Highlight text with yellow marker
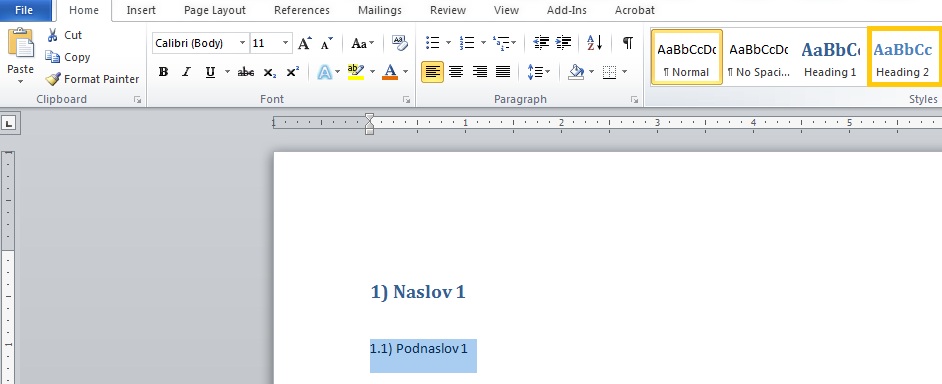Viewport: 942px width, 384px height. click(x=356, y=72)
